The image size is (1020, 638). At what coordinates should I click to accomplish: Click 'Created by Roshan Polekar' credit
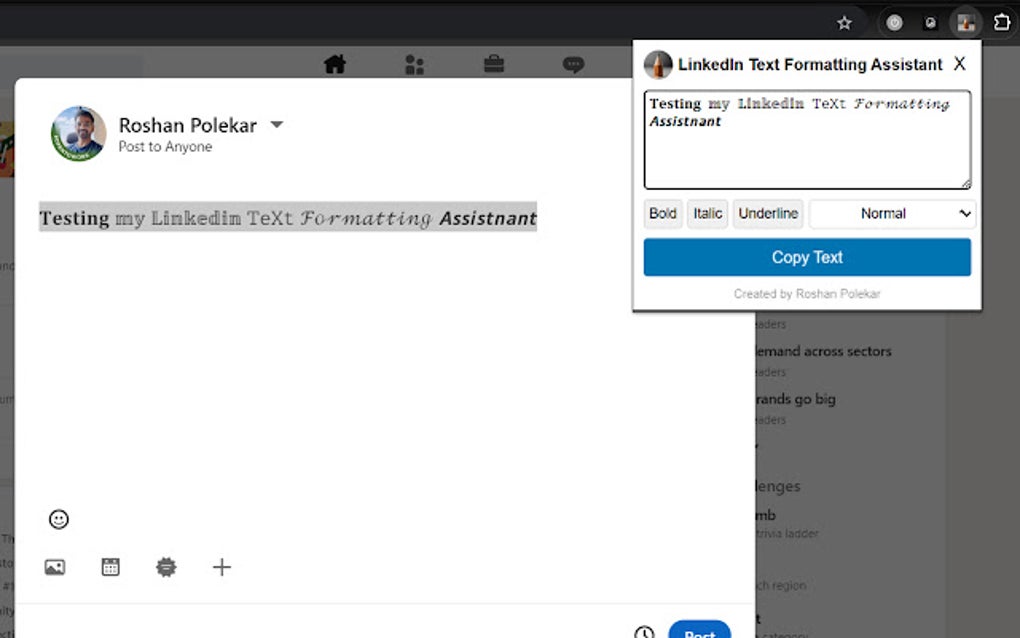(807, 294)
